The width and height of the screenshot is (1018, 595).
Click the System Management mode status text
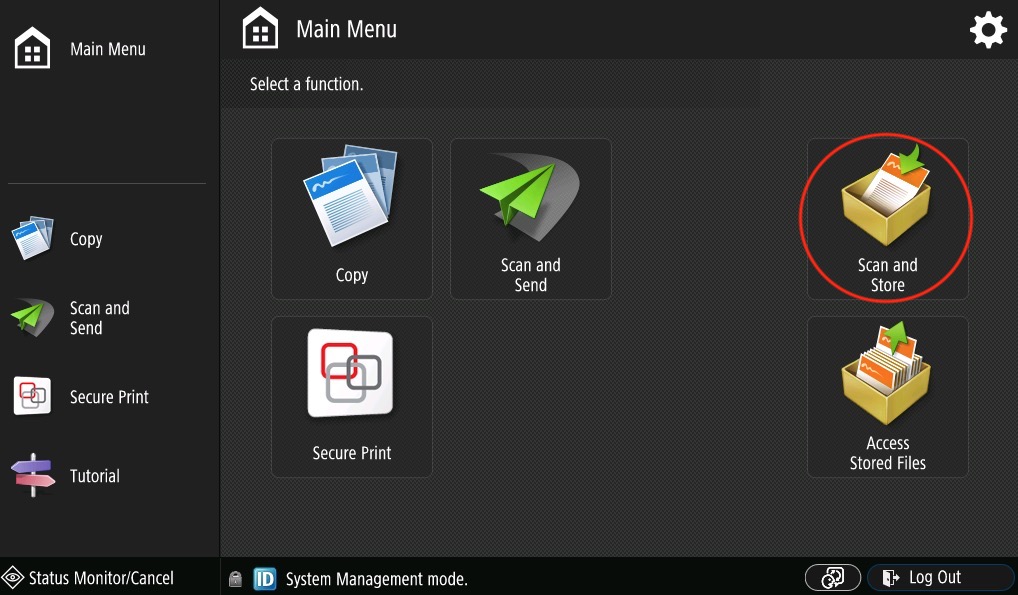coord(376,579)
